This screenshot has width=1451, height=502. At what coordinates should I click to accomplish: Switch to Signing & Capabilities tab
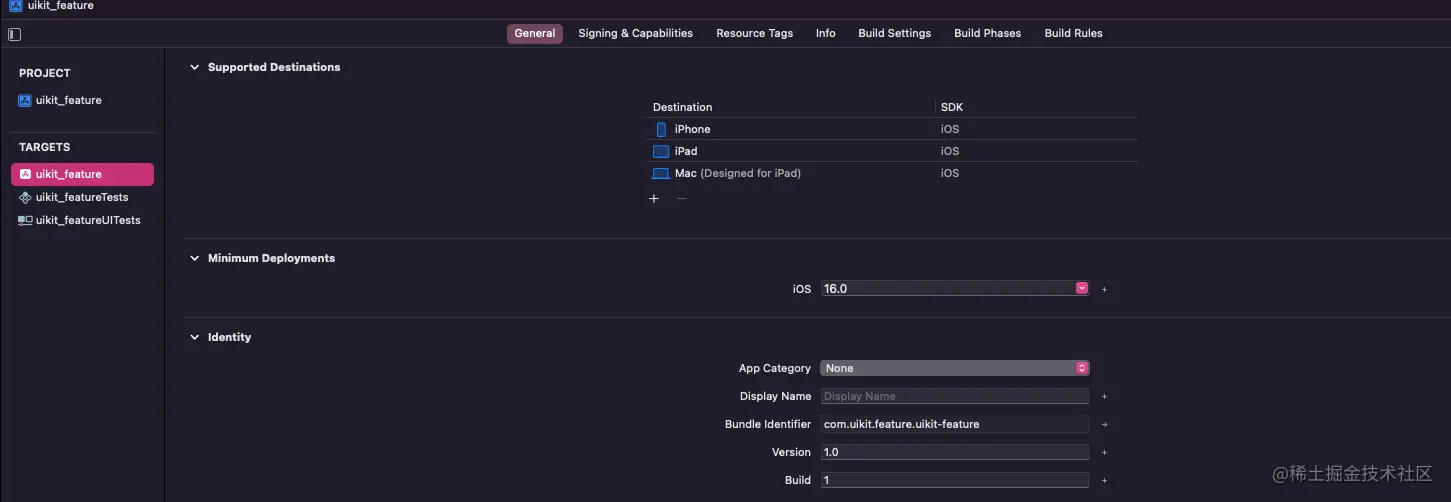[x=635, y=33]
